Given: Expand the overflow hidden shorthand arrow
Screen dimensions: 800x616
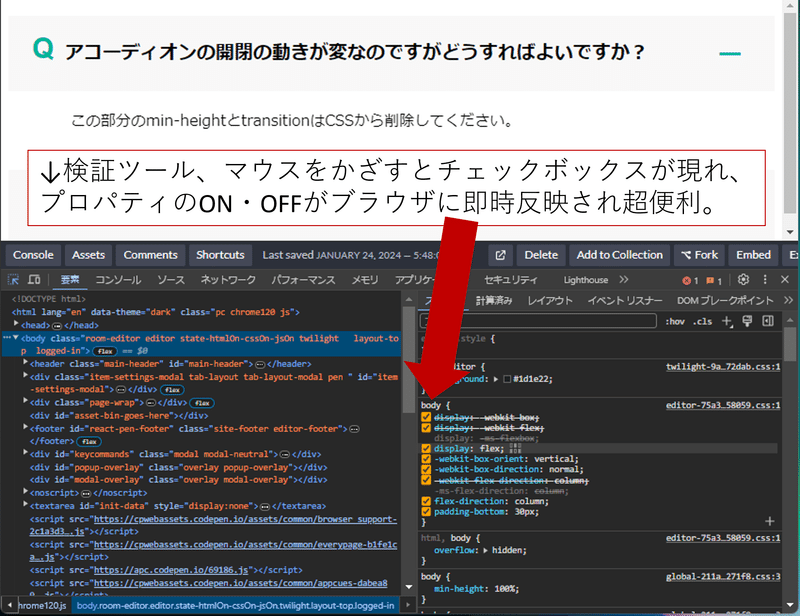Looking at the screenshot, I should pos(485,550).
